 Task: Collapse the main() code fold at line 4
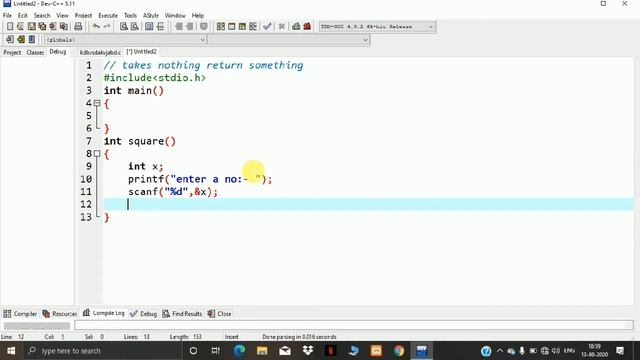(97, 103)
